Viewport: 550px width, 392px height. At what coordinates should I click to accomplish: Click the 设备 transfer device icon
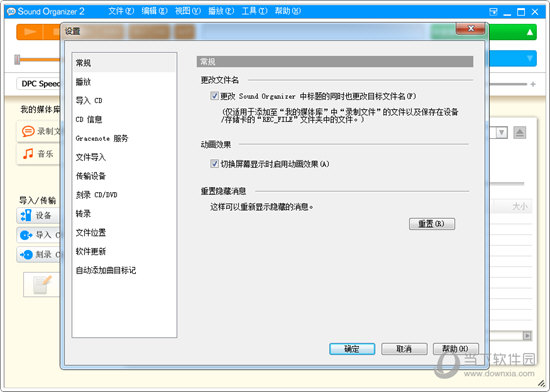click(26, 215)
